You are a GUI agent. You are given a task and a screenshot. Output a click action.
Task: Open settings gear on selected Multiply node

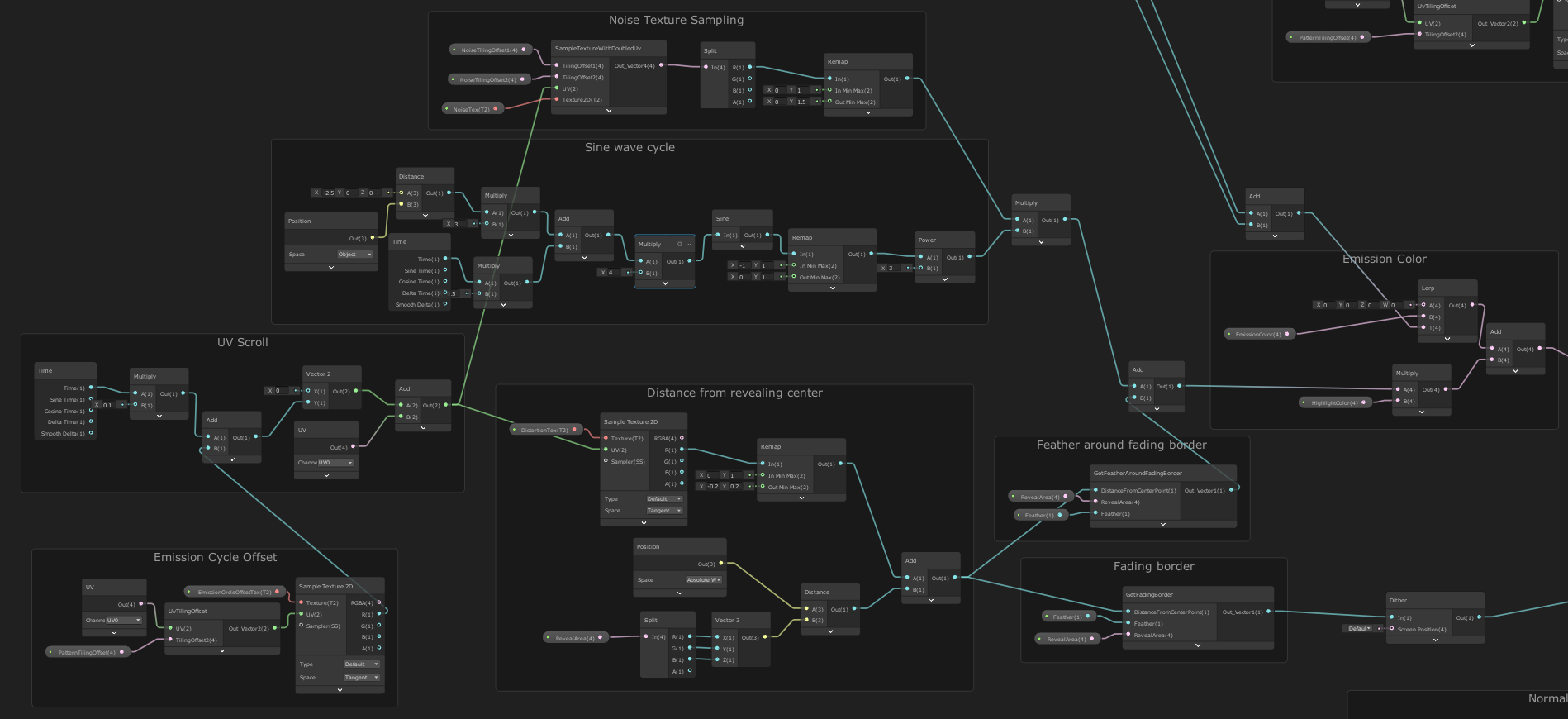[x=680, y=244]
